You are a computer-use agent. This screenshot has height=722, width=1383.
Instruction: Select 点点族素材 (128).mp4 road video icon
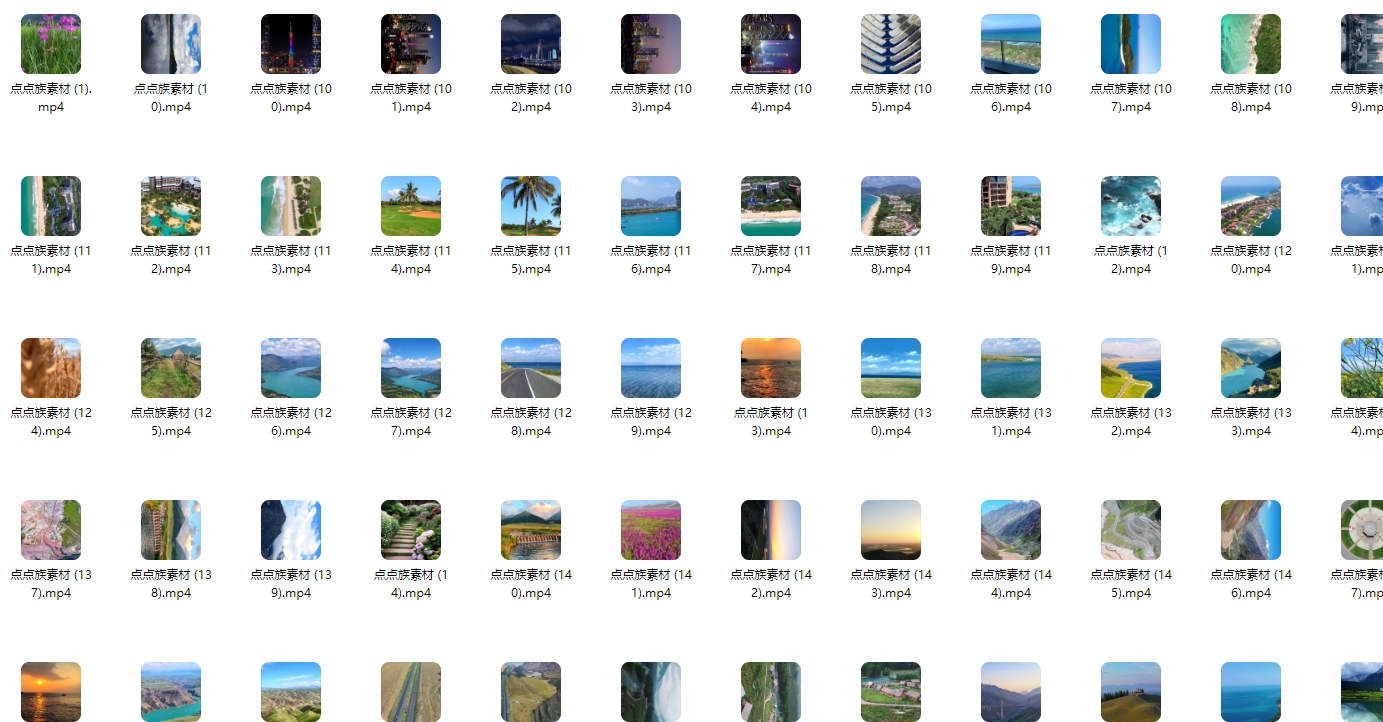531,368
